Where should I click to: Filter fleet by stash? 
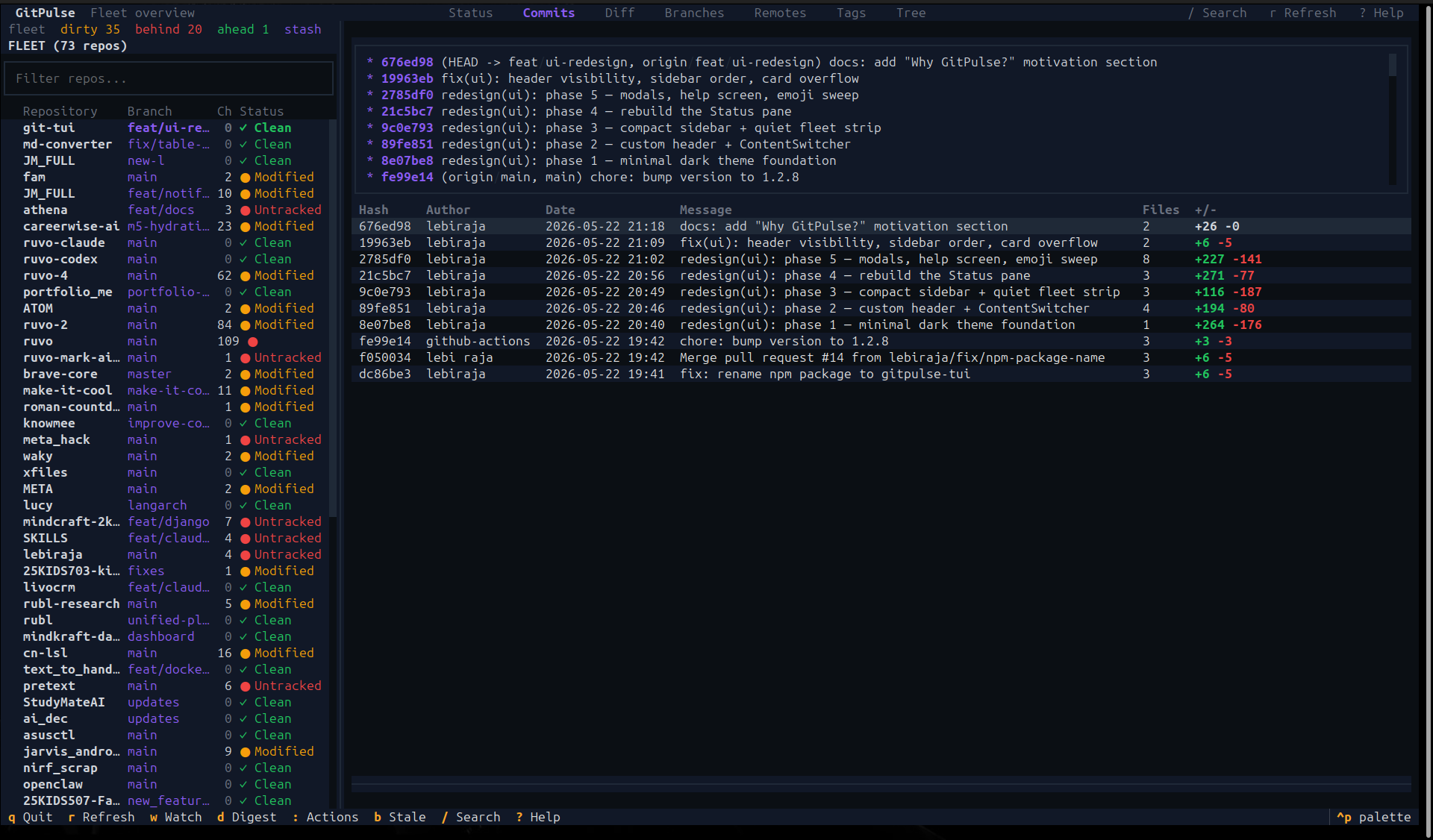(302, 29)
